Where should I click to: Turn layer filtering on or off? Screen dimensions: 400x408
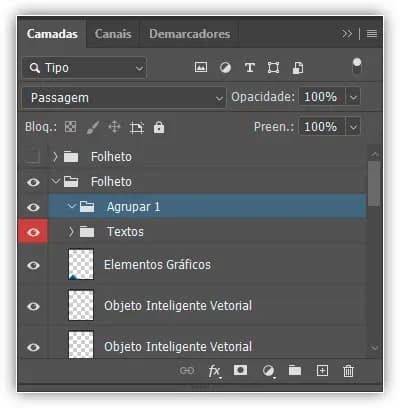(x=357, y=66)
